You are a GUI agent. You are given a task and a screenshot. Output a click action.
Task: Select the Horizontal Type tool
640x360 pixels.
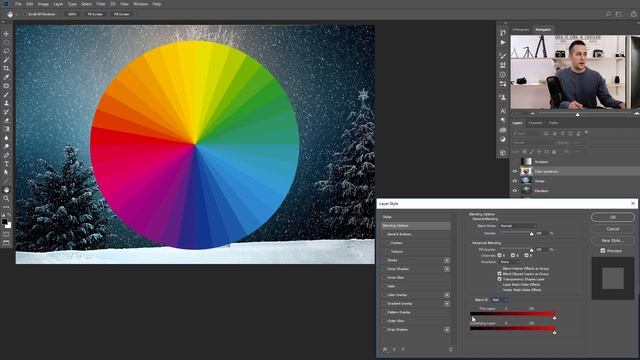(x=6, y=164)
